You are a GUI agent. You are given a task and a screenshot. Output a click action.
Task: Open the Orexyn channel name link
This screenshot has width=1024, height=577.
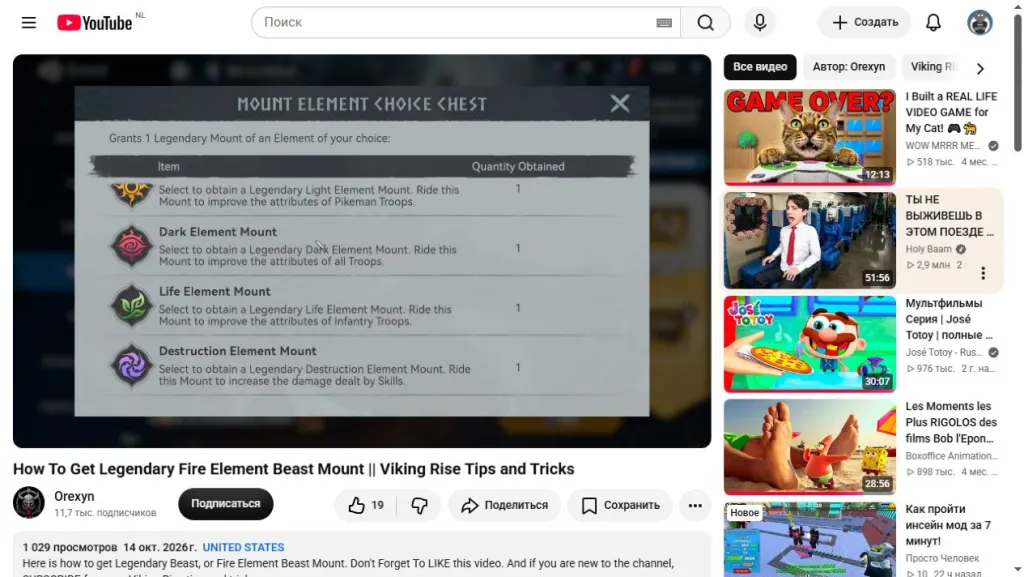[x=74, y=496]
